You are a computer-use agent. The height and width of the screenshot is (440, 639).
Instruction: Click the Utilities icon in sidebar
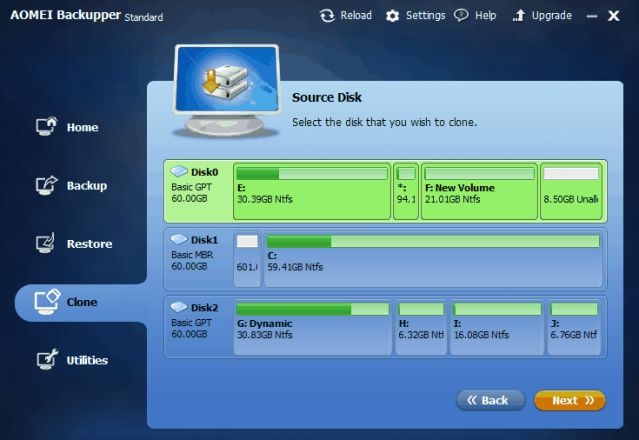46,359
